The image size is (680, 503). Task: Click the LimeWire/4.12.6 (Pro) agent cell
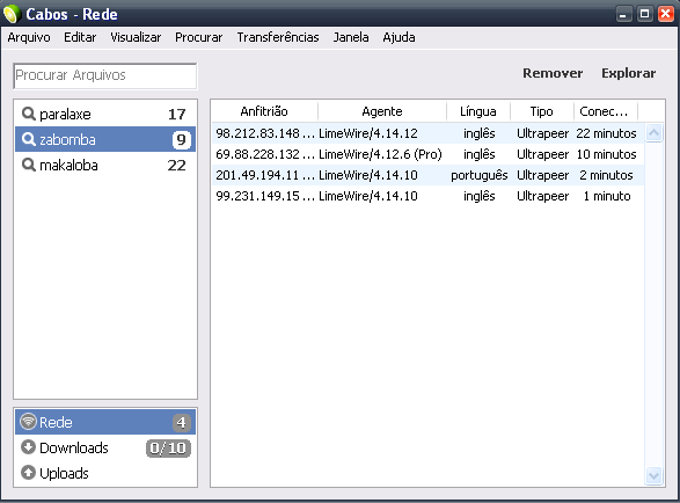[380, 154]
